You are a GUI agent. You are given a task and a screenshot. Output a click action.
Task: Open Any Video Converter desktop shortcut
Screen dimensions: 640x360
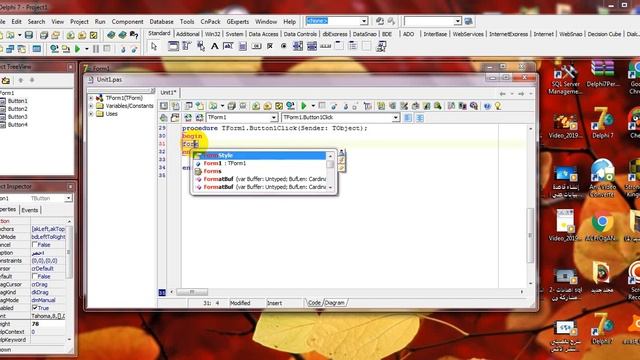(602, 178)
